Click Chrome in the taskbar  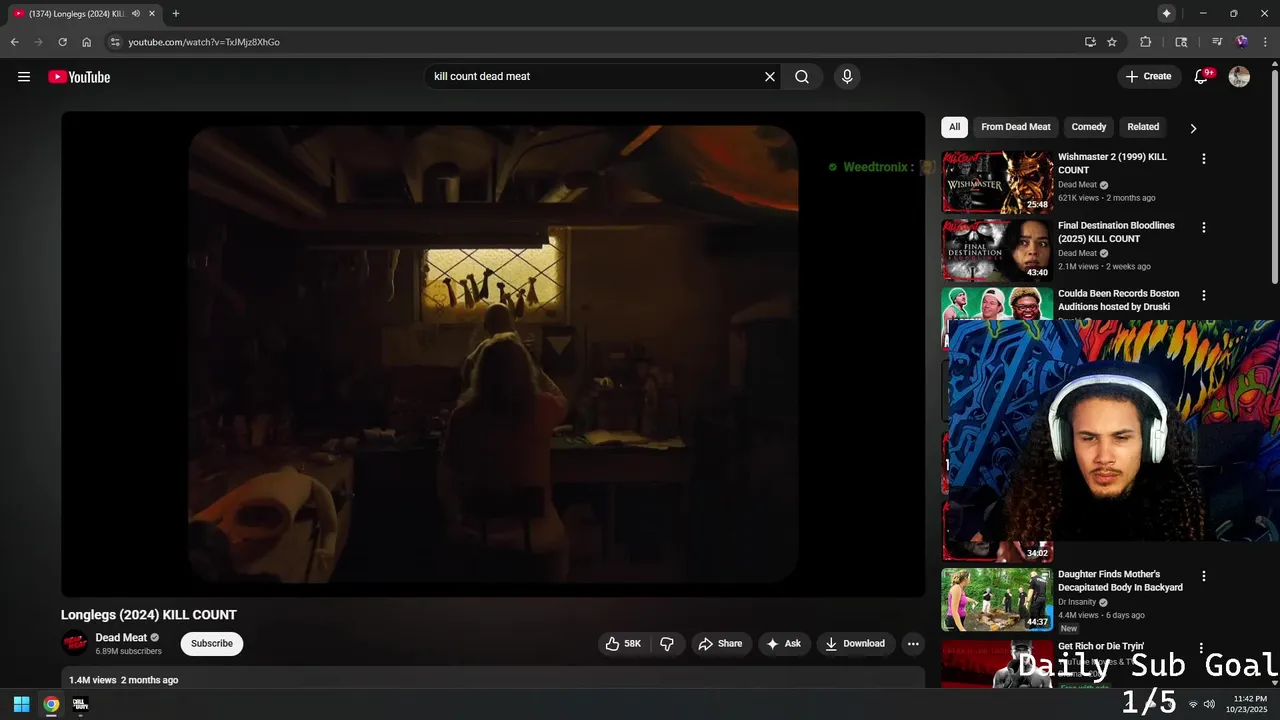point(51,704)
